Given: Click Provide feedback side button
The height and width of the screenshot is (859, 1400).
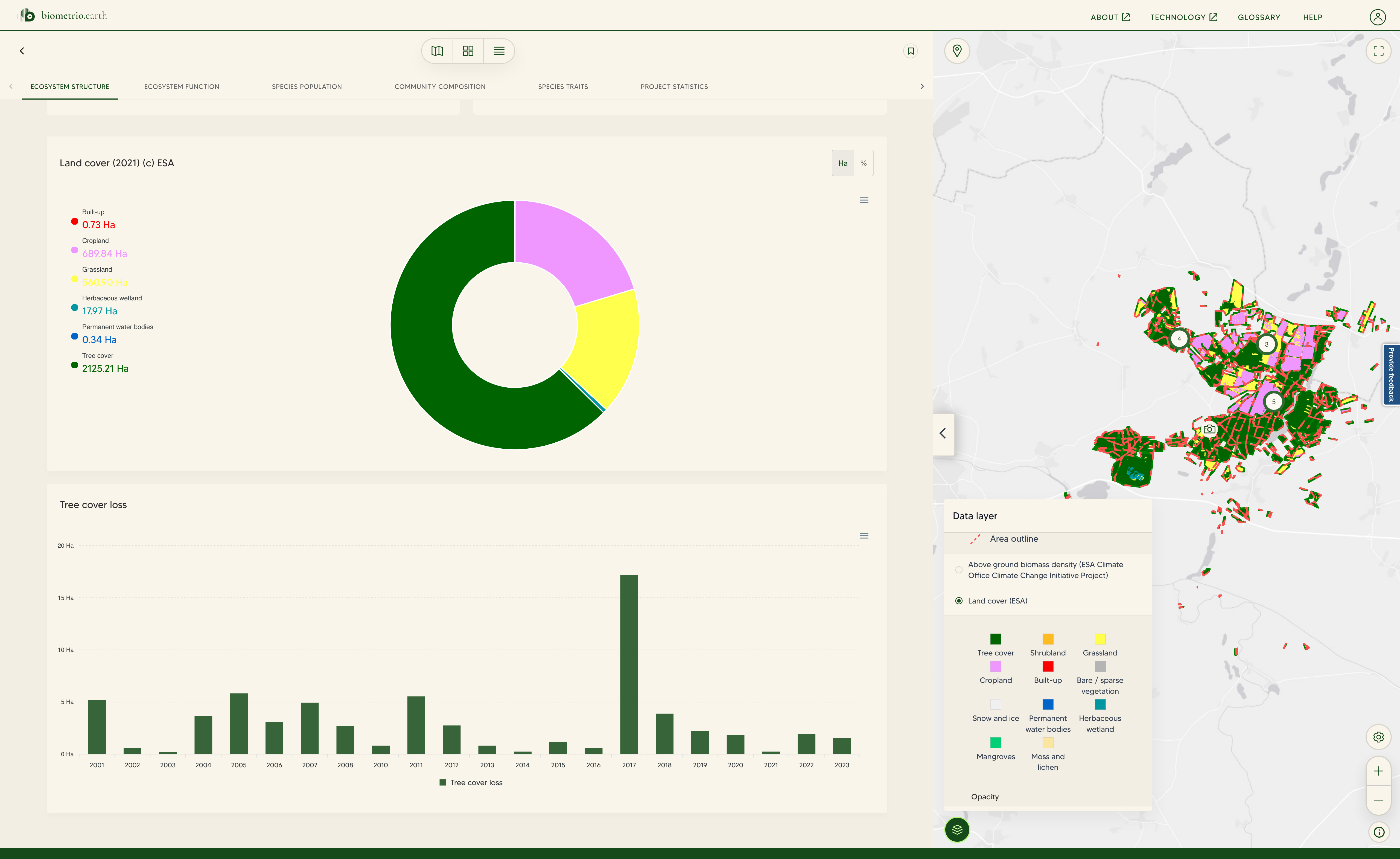Looking at the screenshot, I should click(x=1392, y=375).
